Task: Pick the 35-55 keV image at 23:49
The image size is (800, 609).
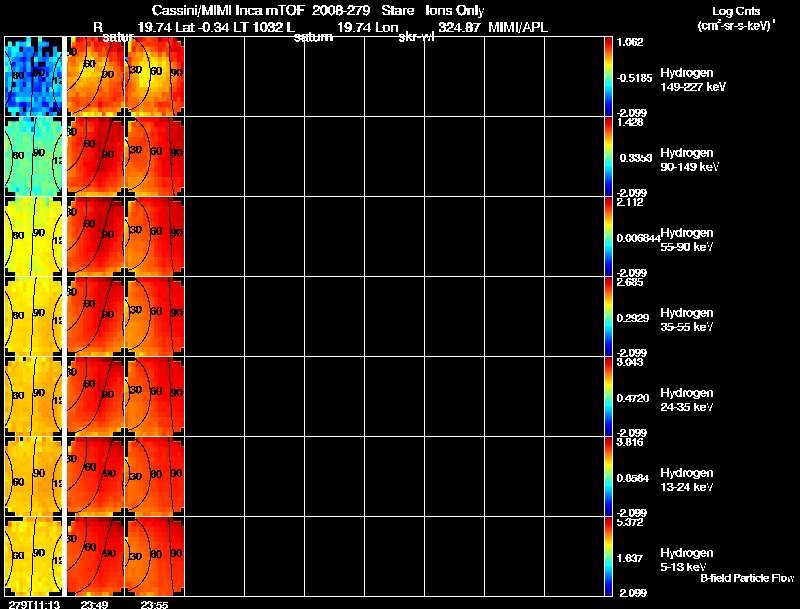Action: [x=95, y=317]
